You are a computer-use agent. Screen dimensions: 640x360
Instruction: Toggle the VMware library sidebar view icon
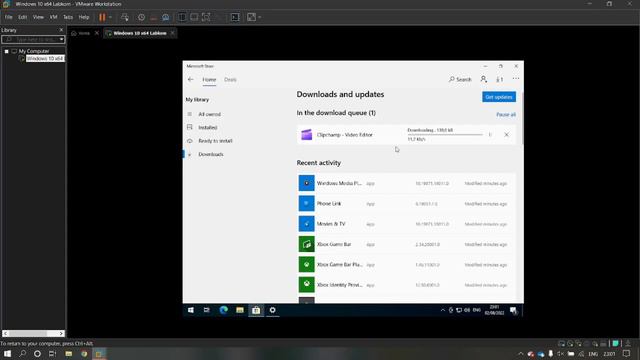182,17
